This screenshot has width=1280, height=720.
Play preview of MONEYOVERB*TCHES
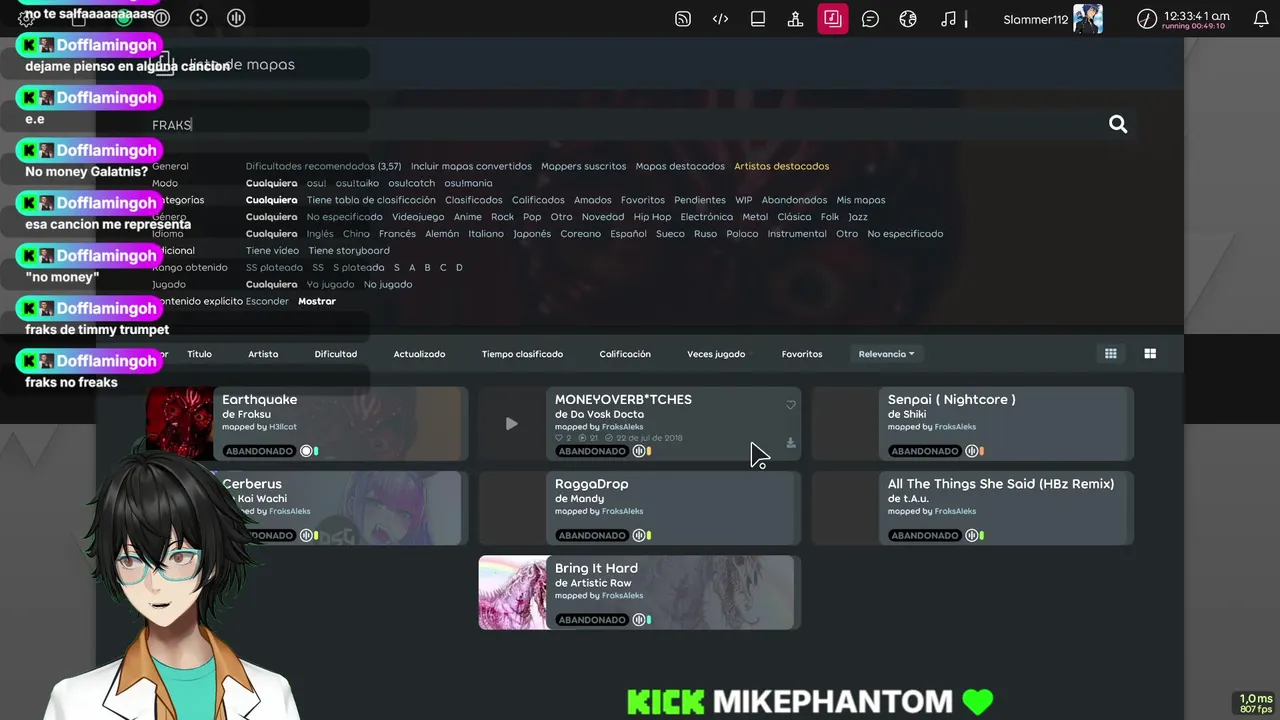pyautogui.click(x=511, y=423)
